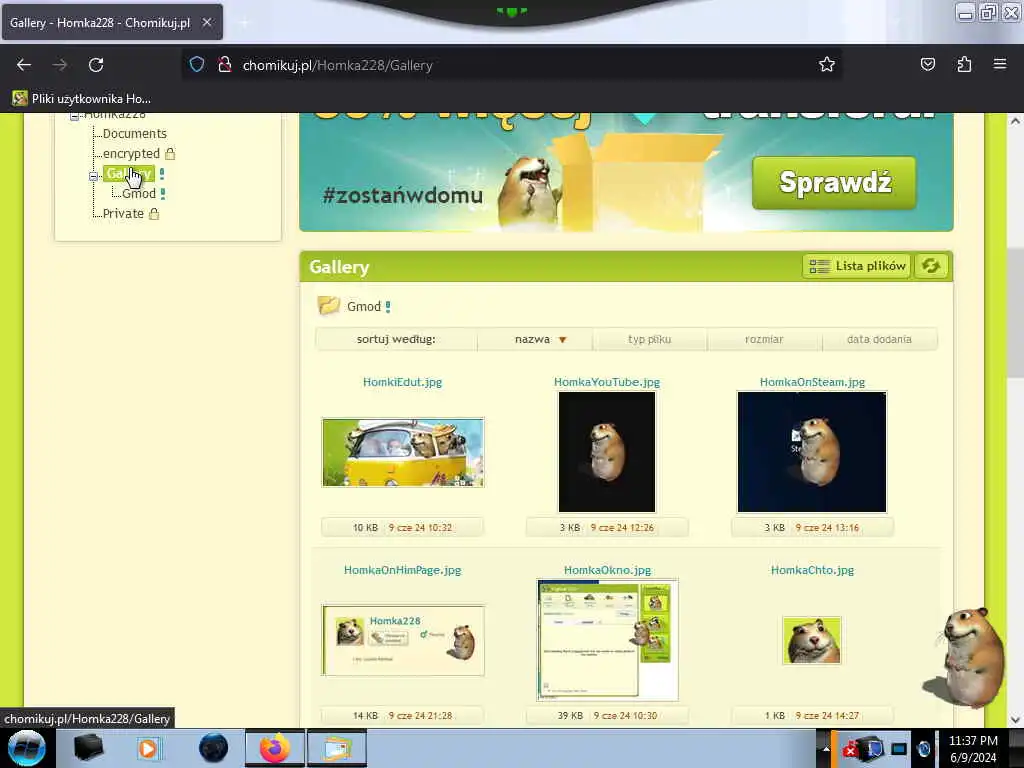Show hidden system tray icons arrow
This screenshot has width=1024, height=768.
tap(825, 749)
